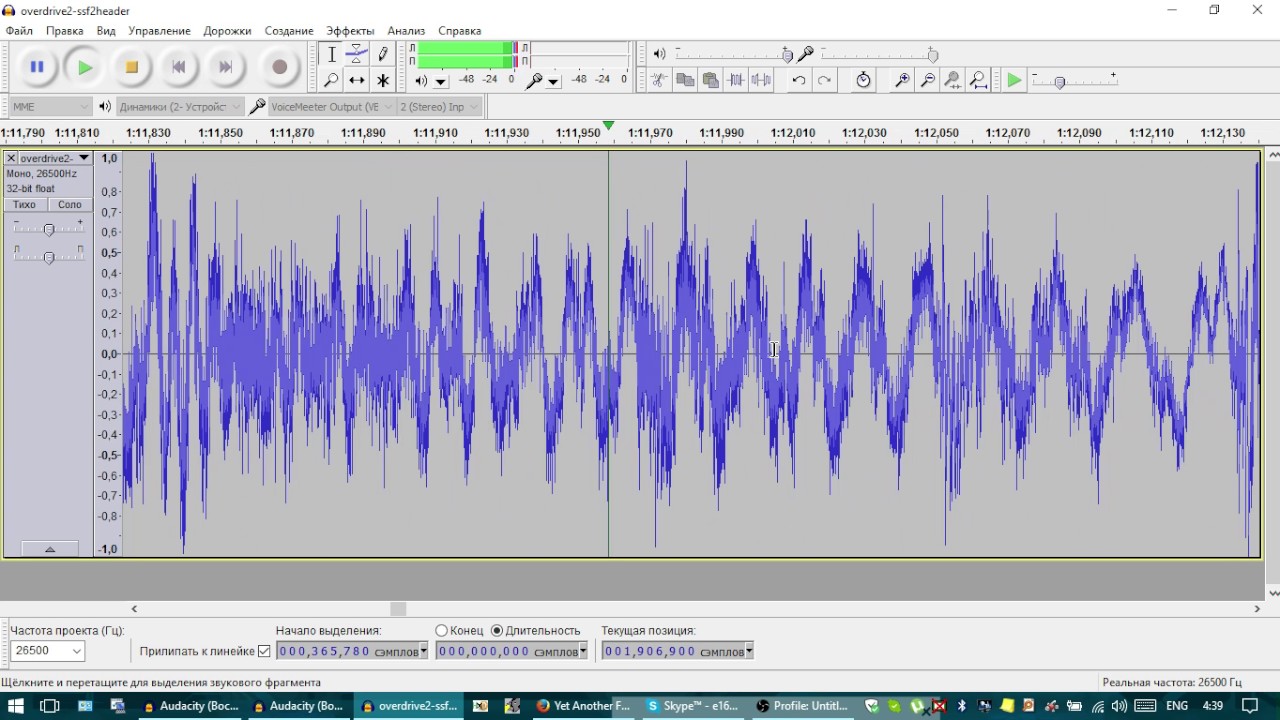Select the Time Shift tool
Screen dimensions: 1280x720
357,80
